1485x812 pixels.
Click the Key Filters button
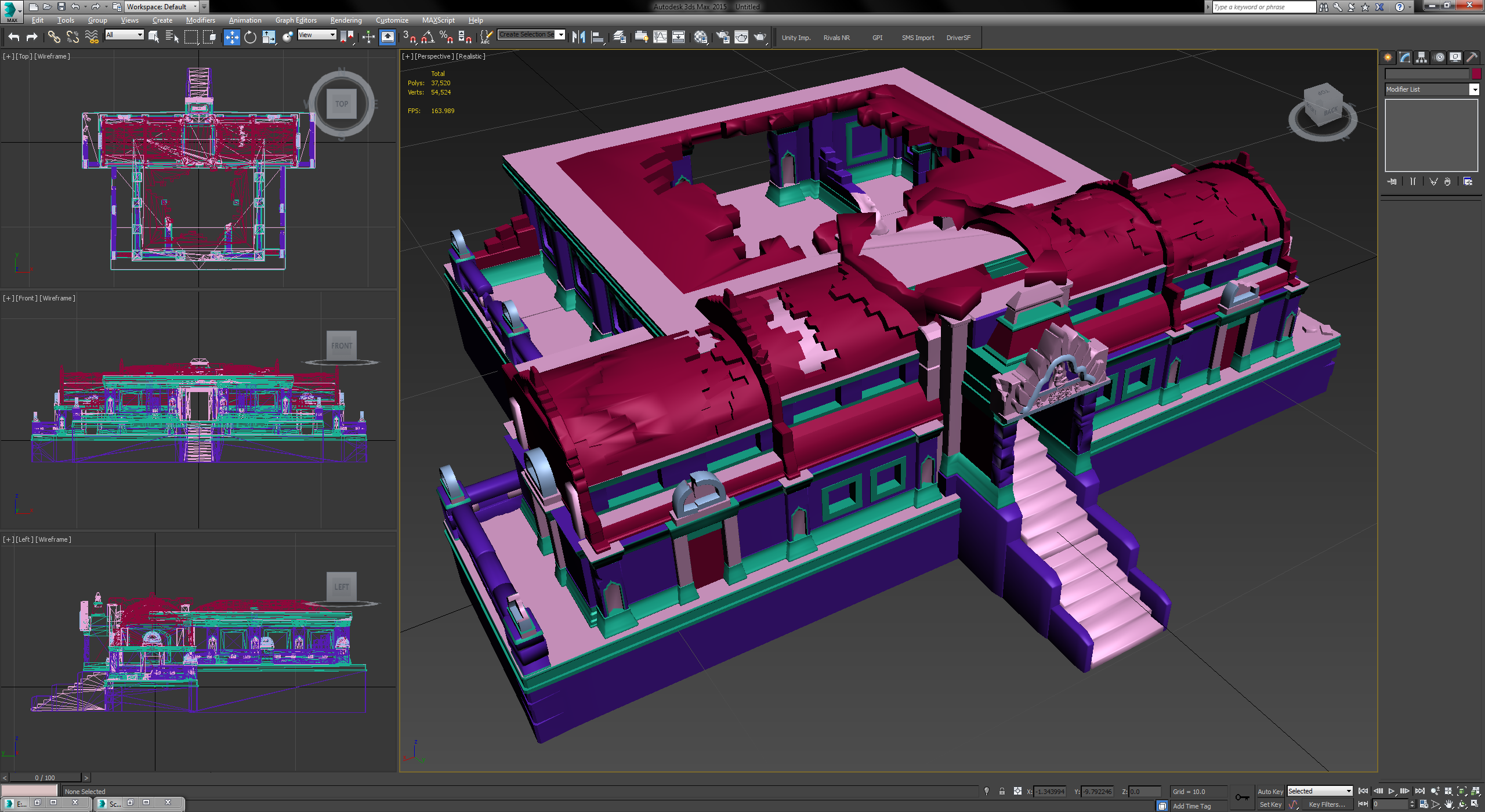pos(1327,804)
